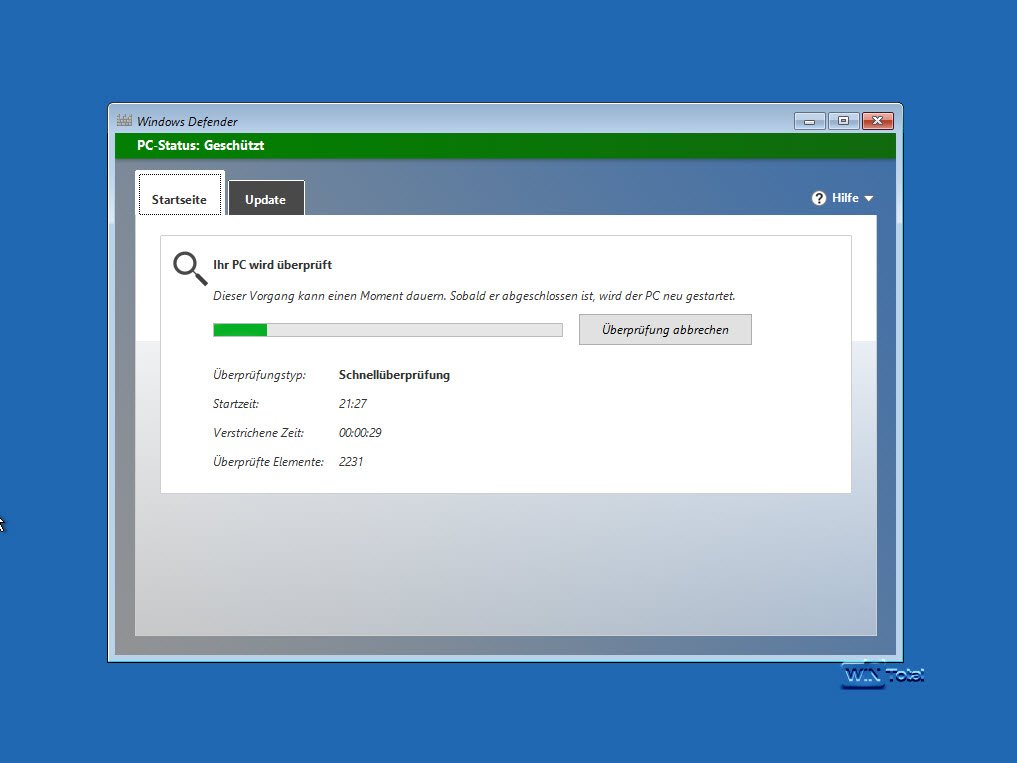
Task: Click the Startzeit label
Action: [236, 404]
